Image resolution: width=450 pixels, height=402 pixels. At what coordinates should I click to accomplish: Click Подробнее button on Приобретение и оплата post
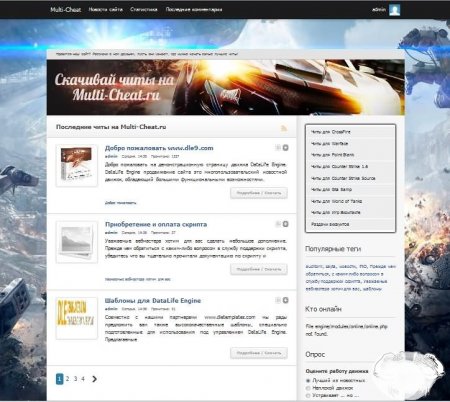coord(259,269)
